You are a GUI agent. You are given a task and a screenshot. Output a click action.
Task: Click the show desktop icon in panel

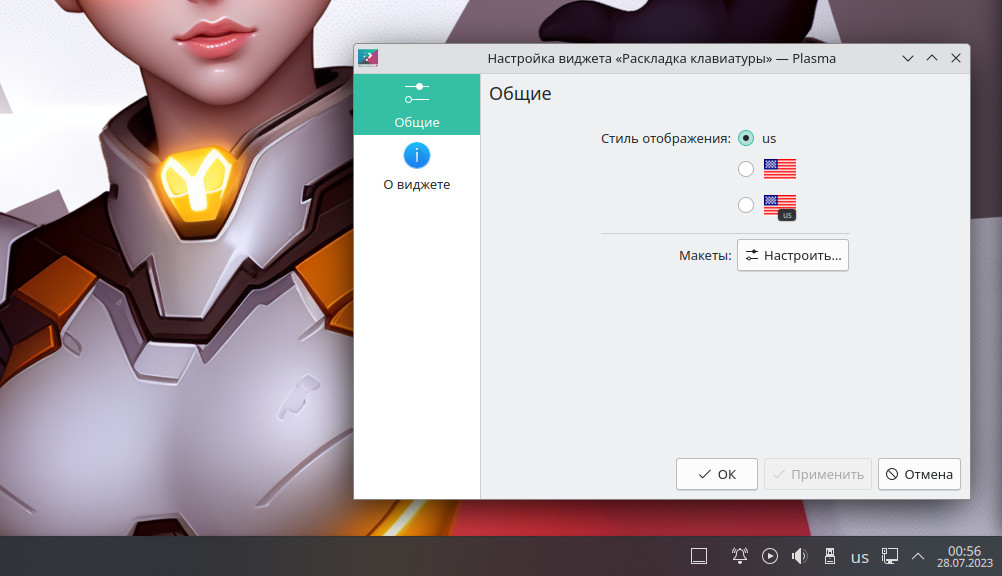coord(699,556)
